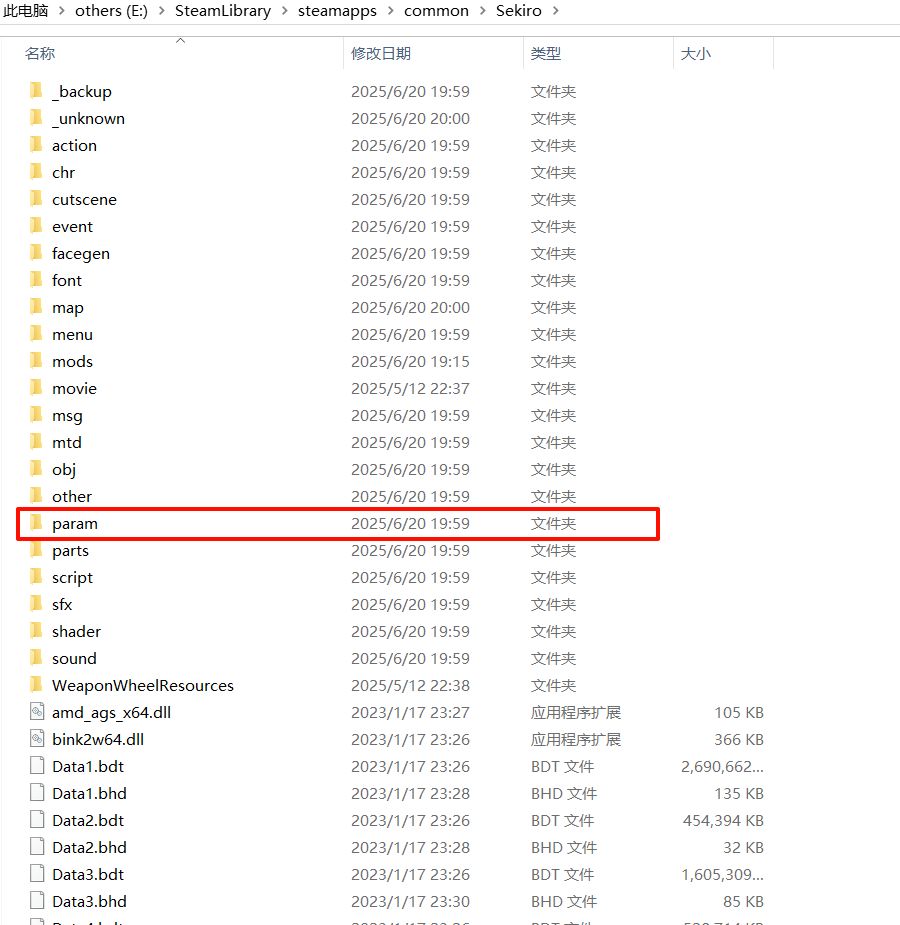This screenshot has width=900, height=925.
Task: Expand chevron after common in breadcrumb
Action: pos(482,11)
